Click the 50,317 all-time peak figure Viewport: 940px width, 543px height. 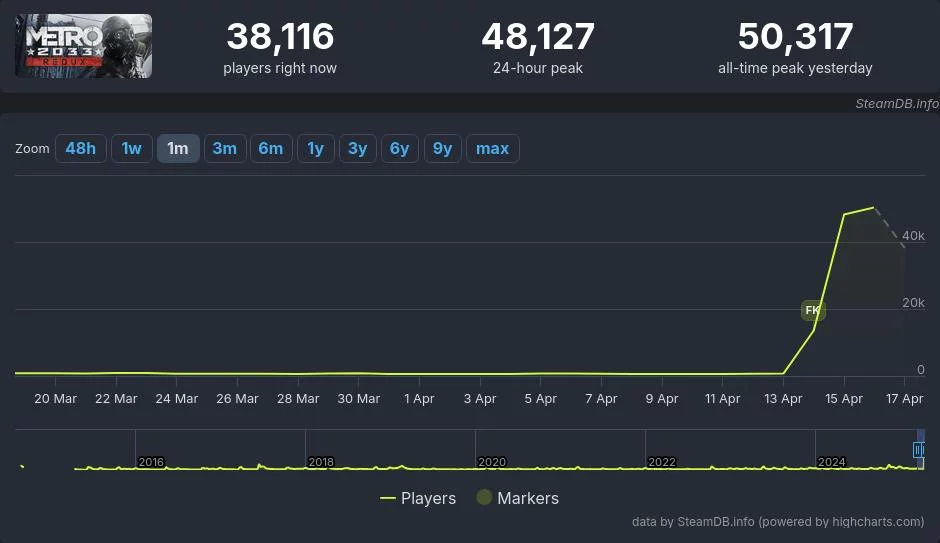795,37
